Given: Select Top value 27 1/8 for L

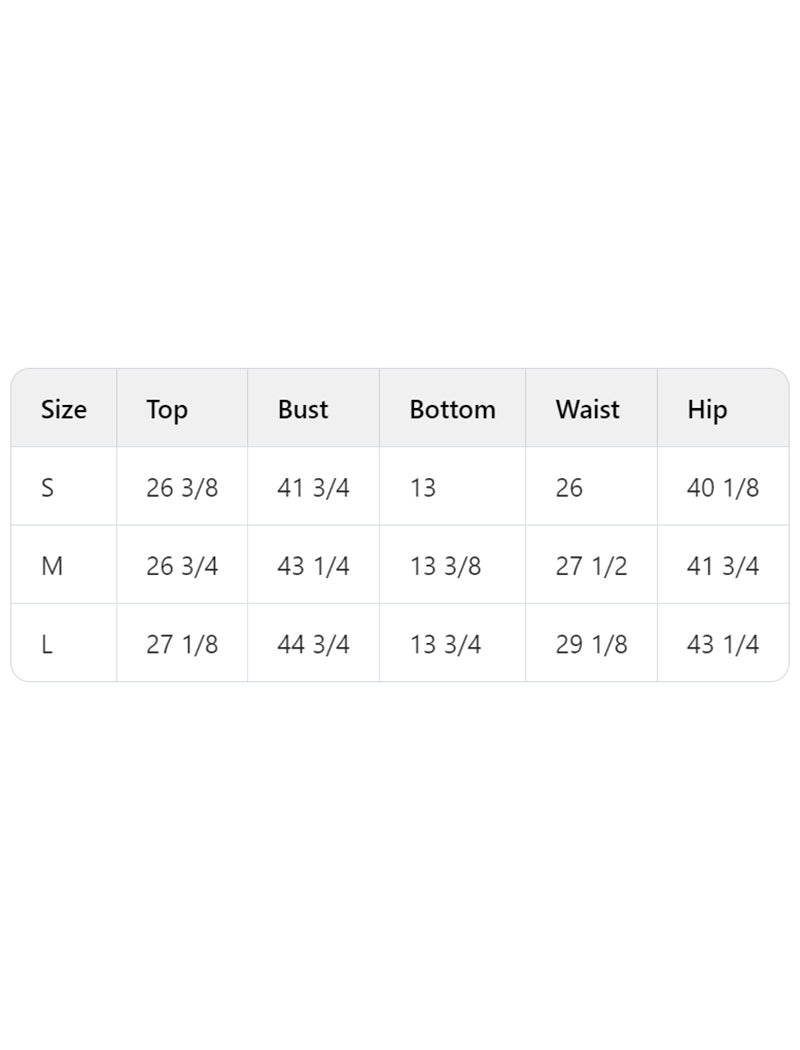Looking at the screenshot, I should point(182,644).
